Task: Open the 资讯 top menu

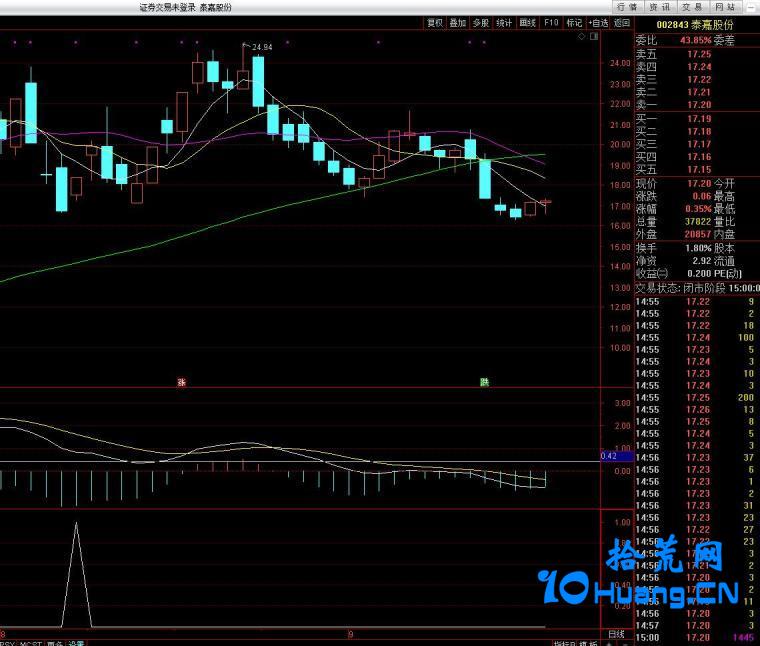Action: [660, 7]
